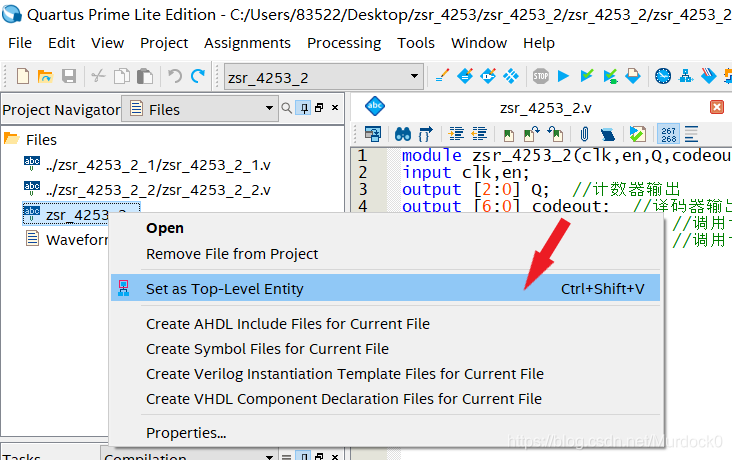The width and height of the screenshot is (732, 460).
Task: Open the Files view dropdown in navigator
Action: (x=200, y=109)
